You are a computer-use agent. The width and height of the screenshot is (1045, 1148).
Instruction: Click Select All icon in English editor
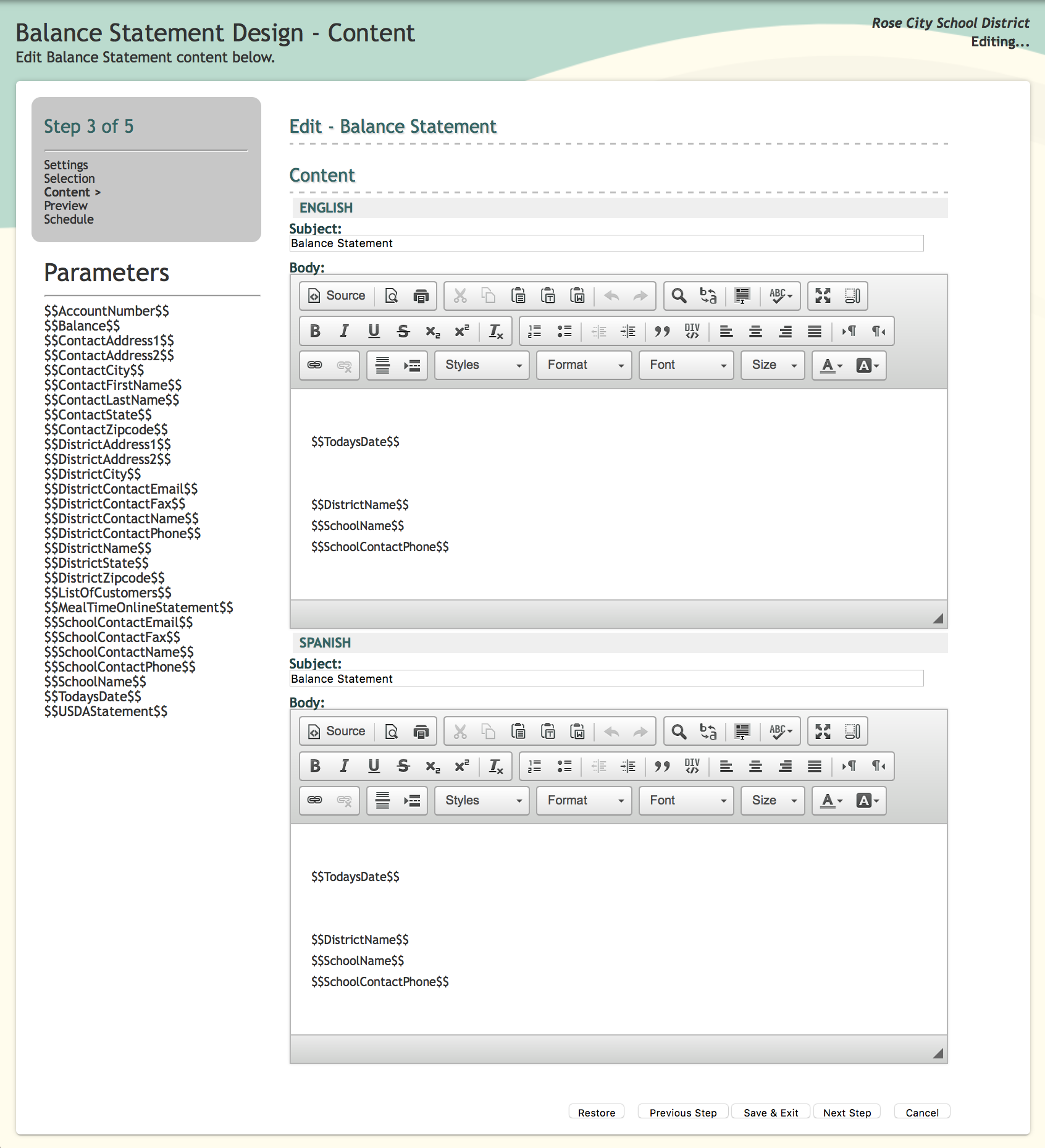(x=742, y=296)
